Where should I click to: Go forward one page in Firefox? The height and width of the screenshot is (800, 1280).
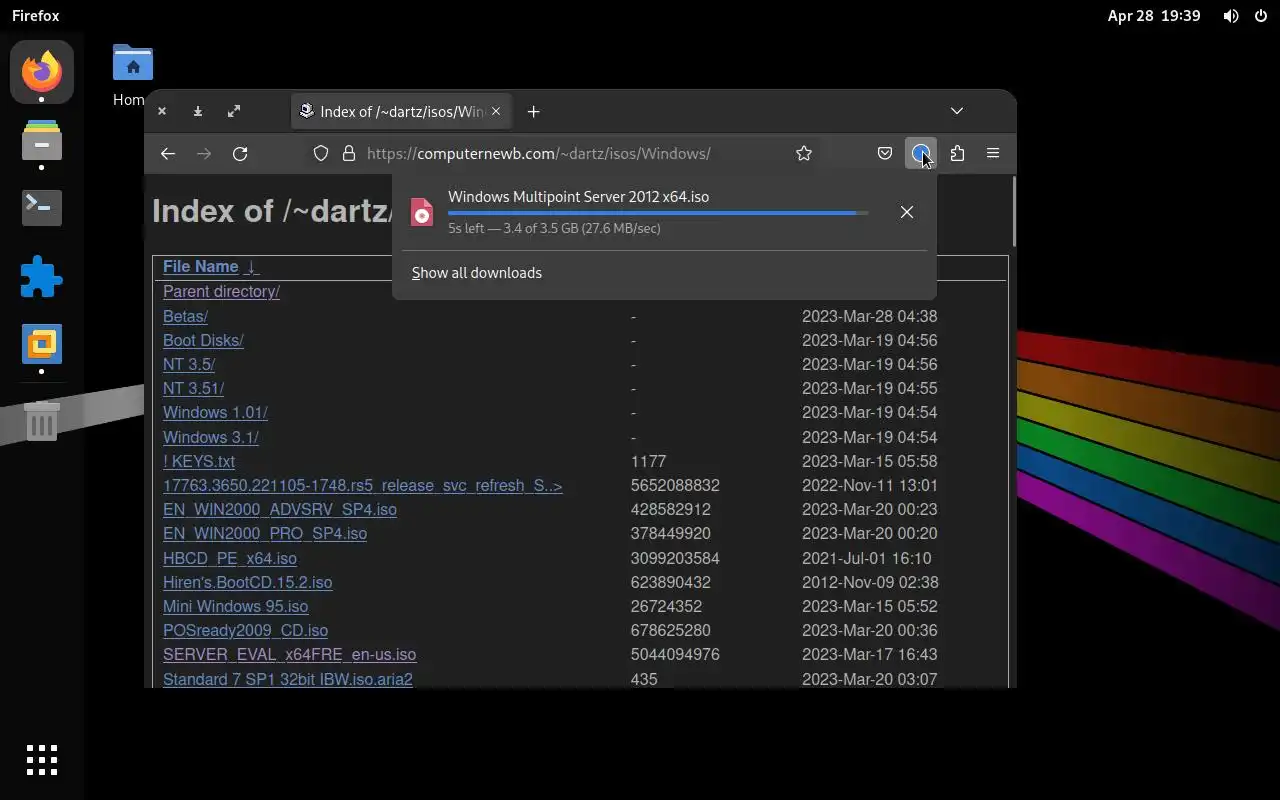point(204,153)
